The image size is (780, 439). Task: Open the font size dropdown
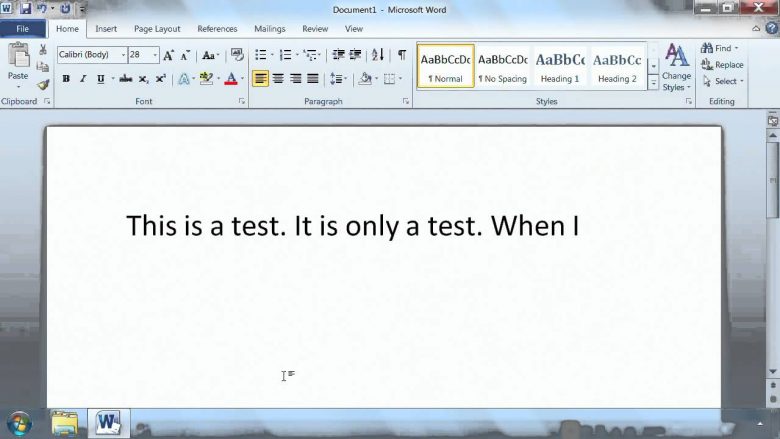[x=155, y=55]
